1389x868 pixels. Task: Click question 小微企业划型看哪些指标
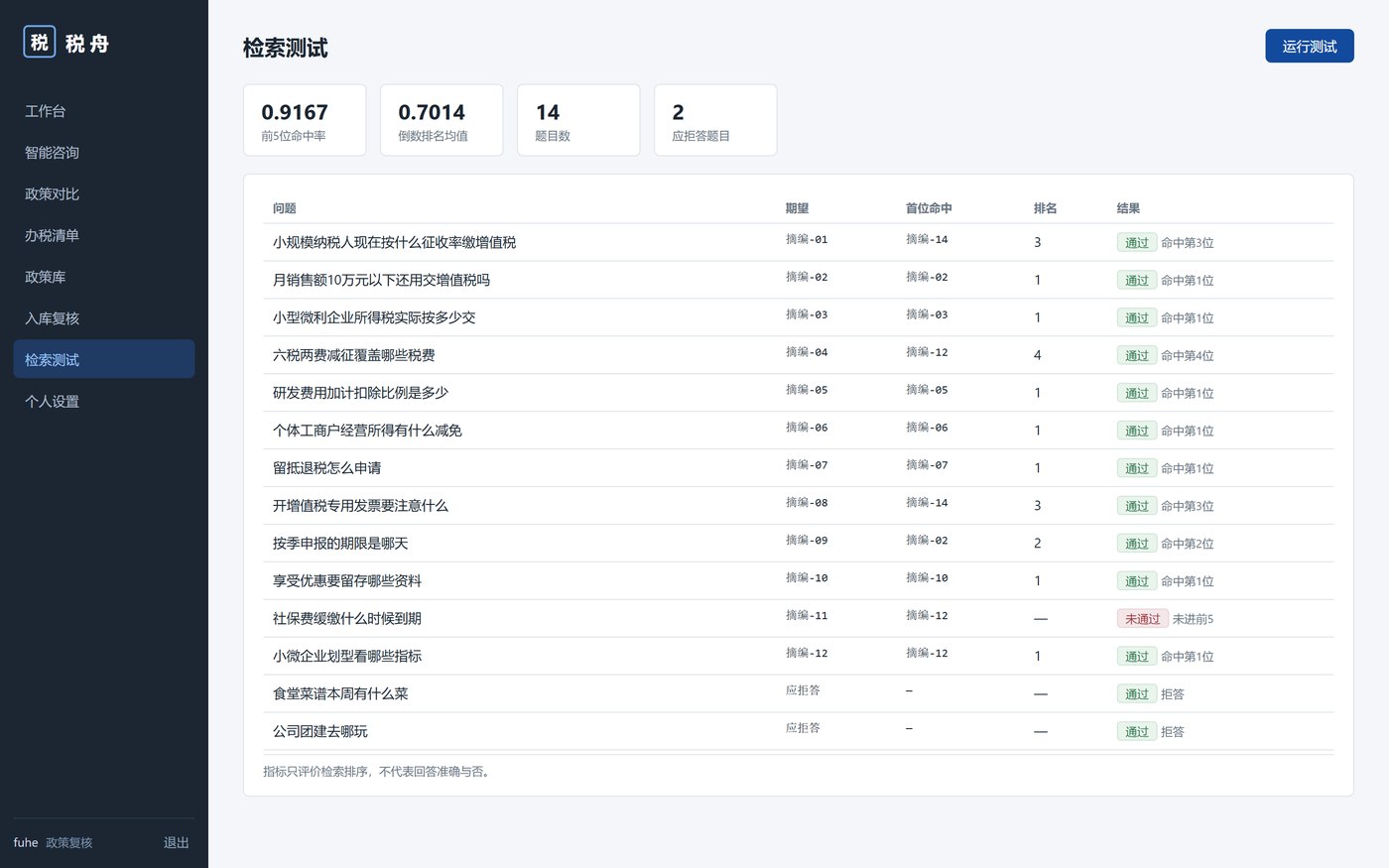(347, 657)
